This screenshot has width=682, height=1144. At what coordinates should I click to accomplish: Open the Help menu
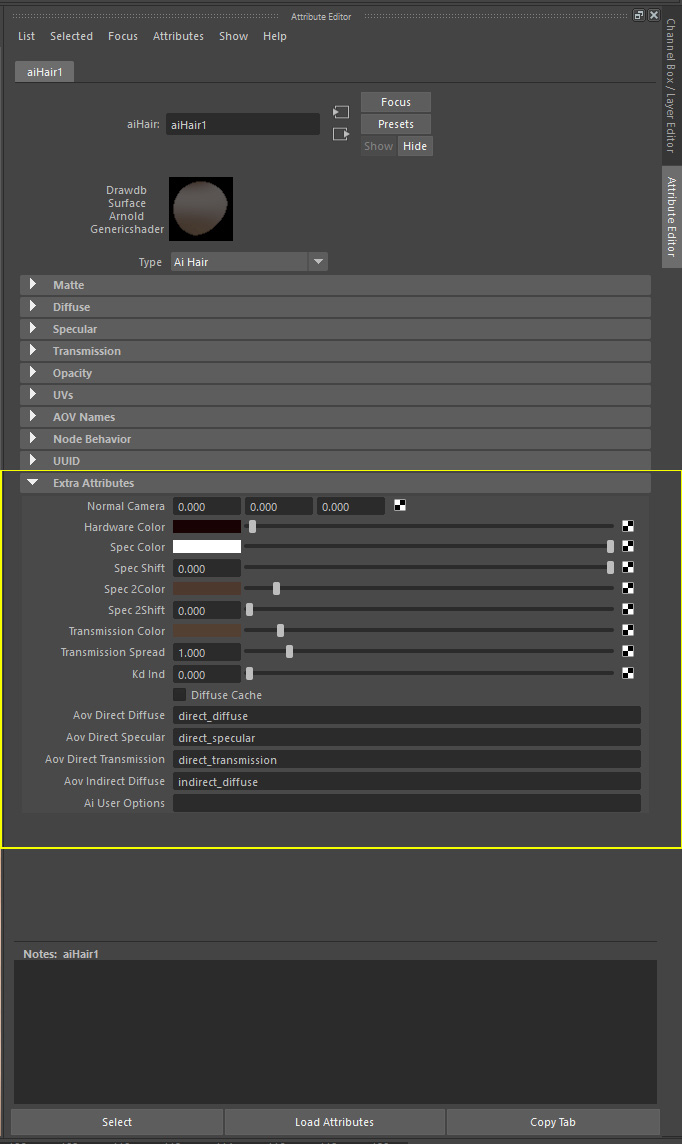click(x=274, y=36)
